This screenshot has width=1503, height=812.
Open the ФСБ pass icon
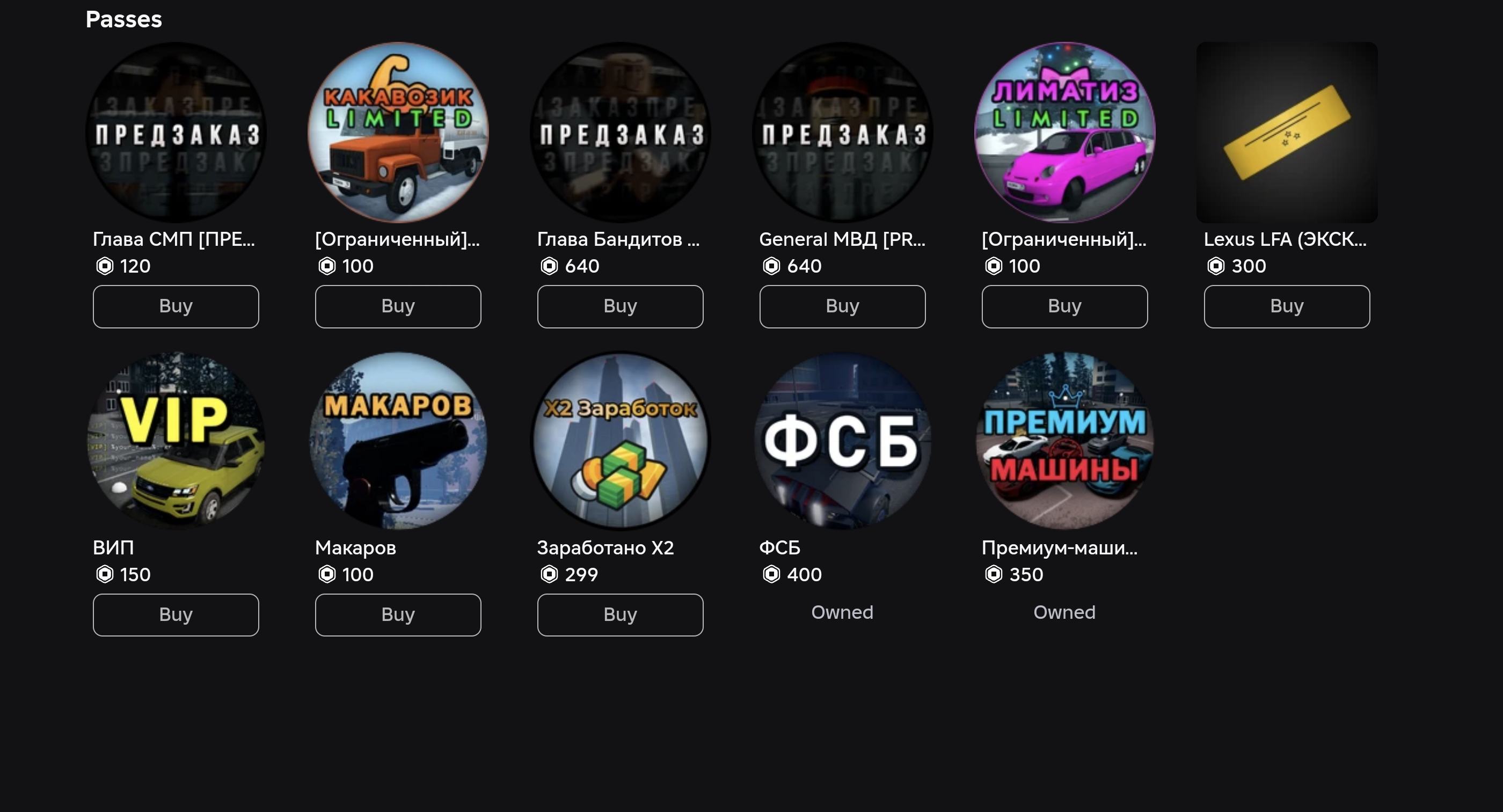(x=843, y=441)
